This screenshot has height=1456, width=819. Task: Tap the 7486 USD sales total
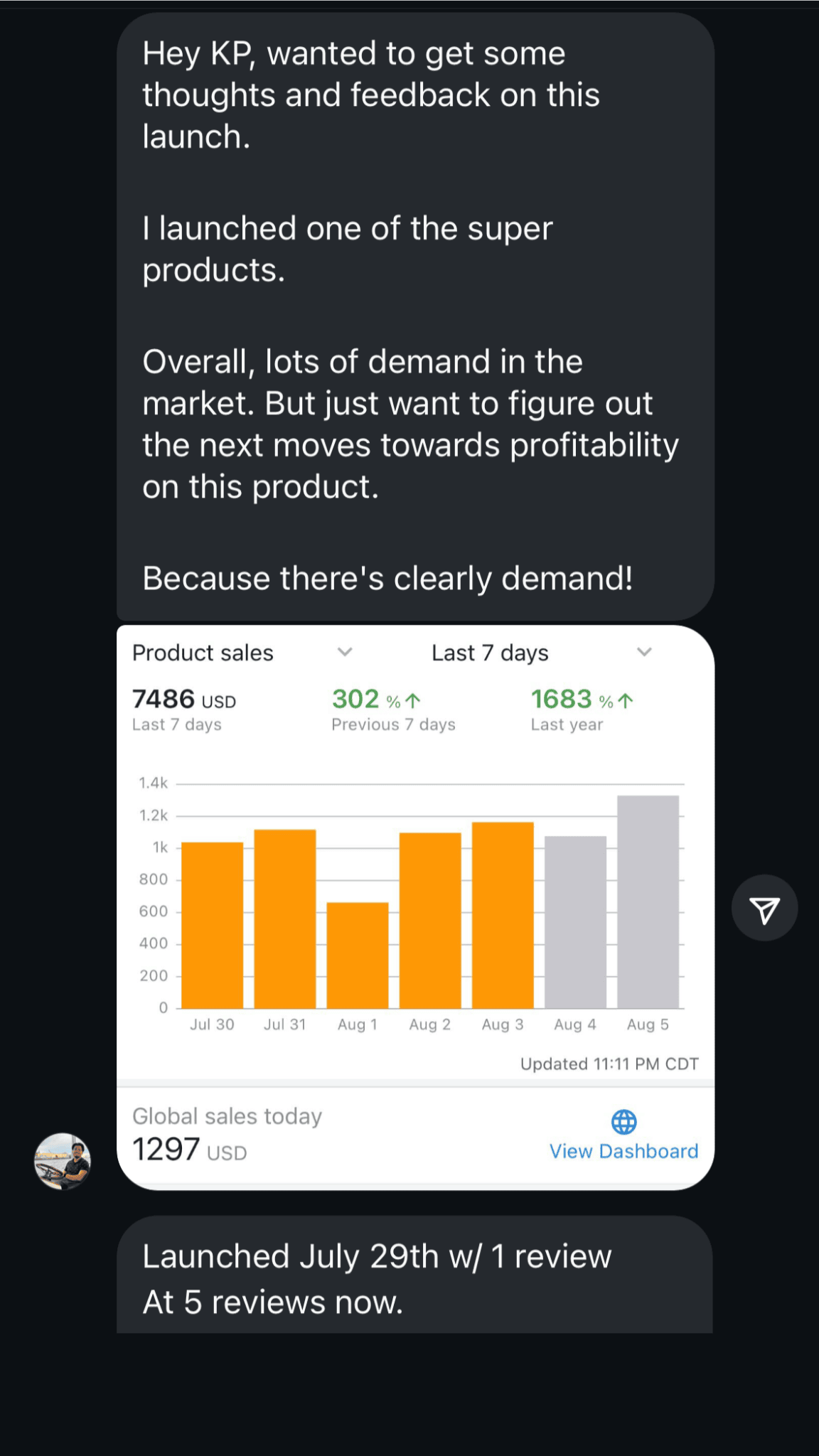(184, 700)
